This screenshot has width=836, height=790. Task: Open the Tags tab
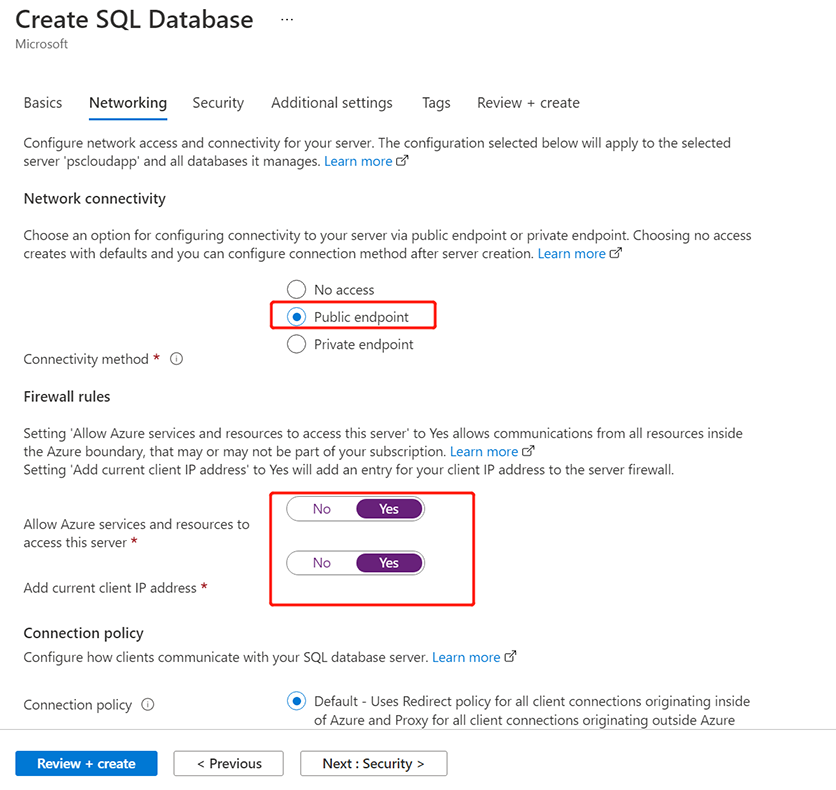[436, 103]
